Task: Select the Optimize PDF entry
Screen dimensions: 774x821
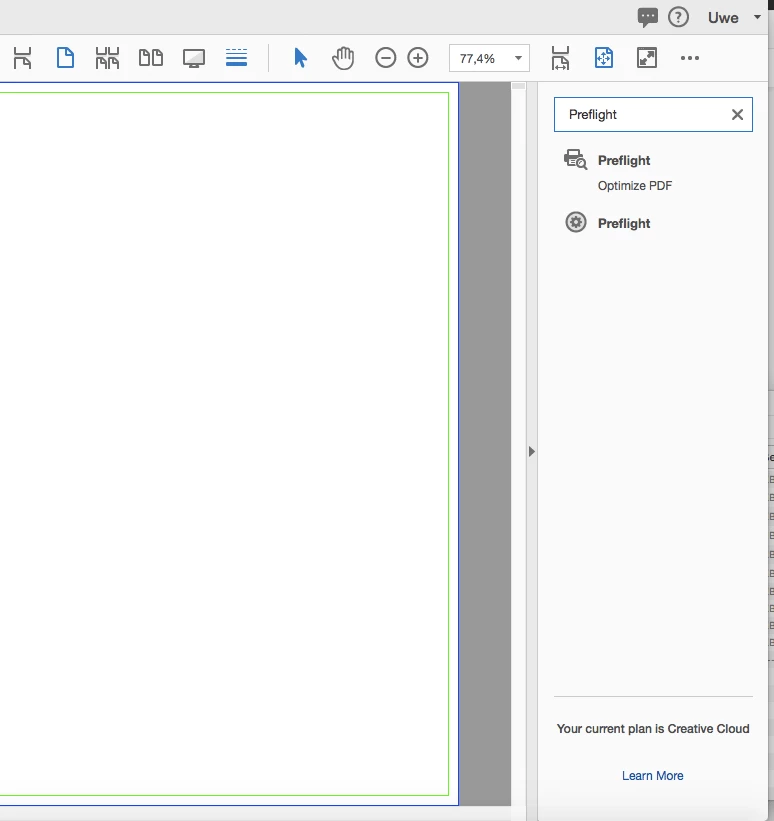Action: point(635,186)
